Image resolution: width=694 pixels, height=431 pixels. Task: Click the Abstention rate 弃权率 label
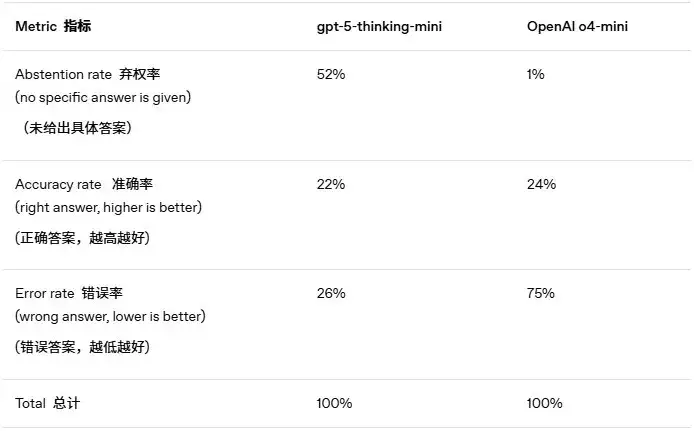pyautogui.click(x=88, y=74)
